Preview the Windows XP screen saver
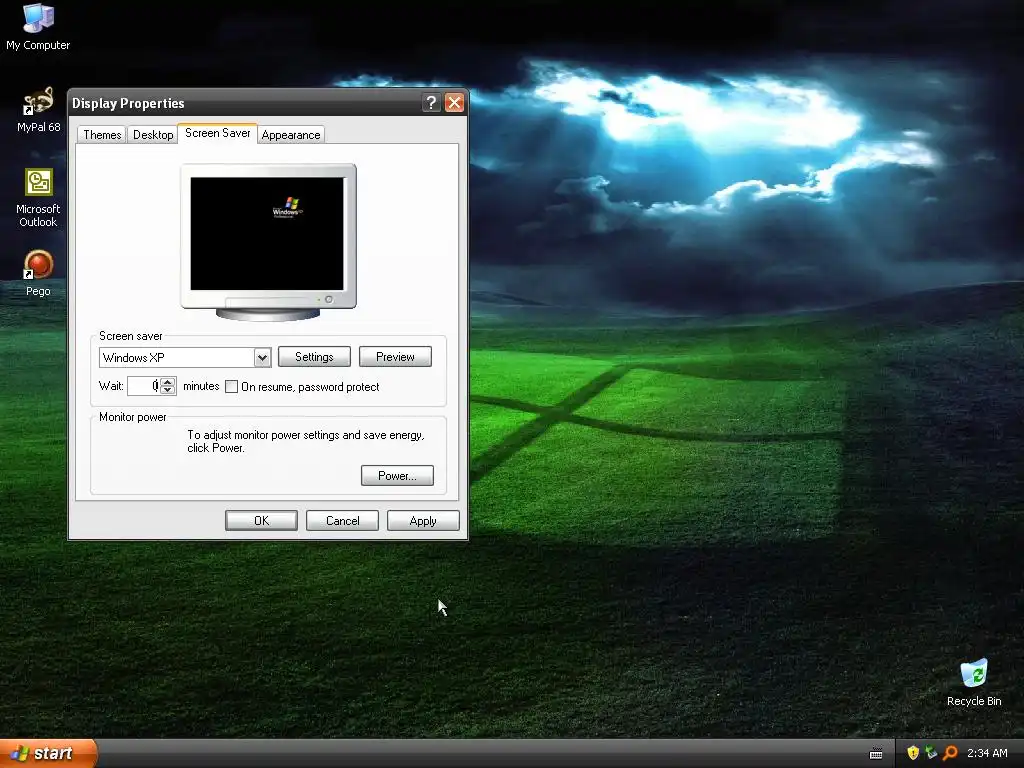The width and height of the screenshot is (1024, 768). tap(395, 357)
